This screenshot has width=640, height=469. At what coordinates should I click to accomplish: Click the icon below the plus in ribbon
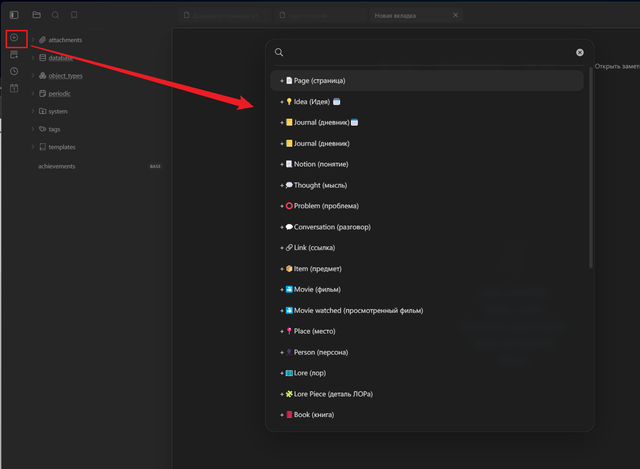[14, 55]
